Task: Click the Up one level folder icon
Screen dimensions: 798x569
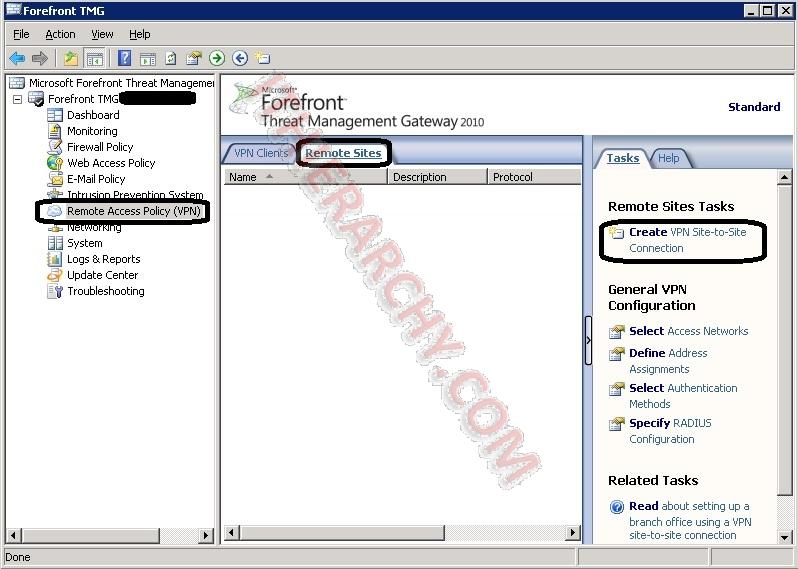Action: [x=71, y=59]
